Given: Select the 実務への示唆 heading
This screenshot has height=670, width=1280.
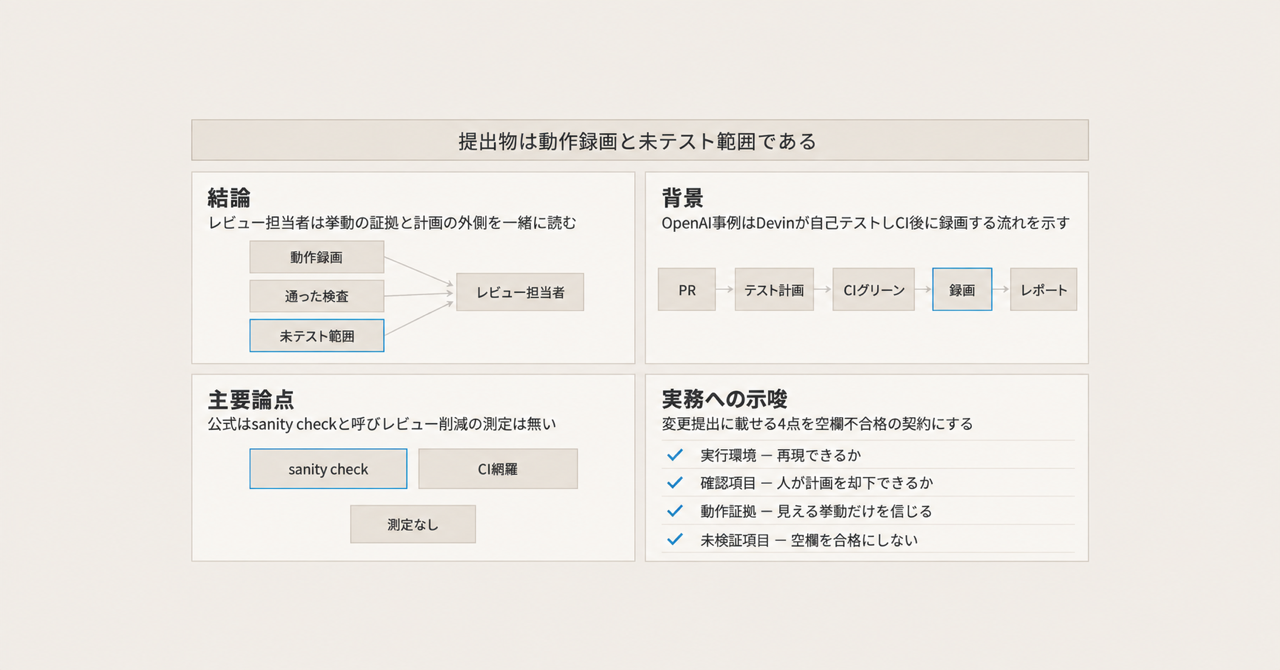Looking at the screenshot, I should pyautogui.click(x=725, y=399).
